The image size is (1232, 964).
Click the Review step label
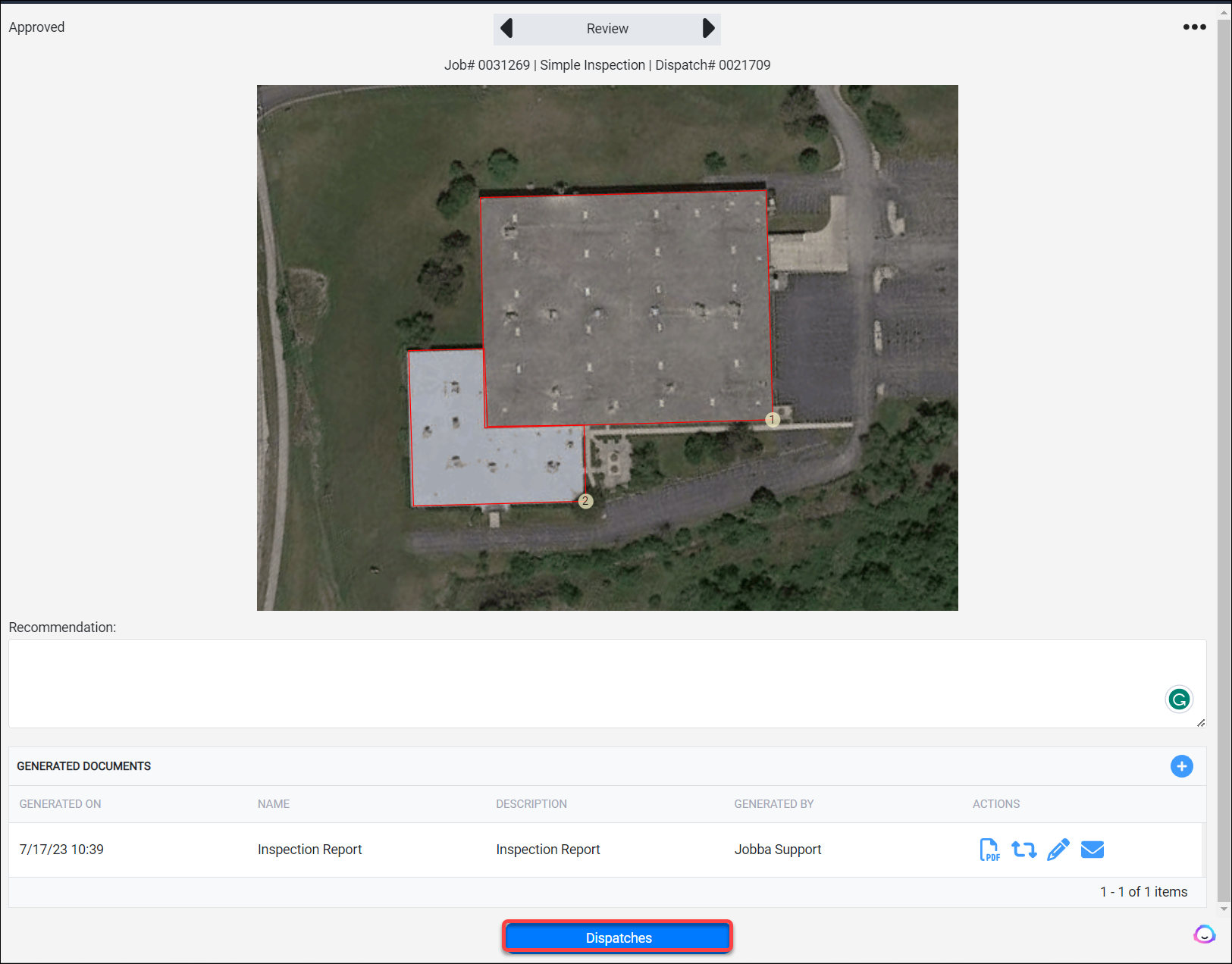[607, 29]
